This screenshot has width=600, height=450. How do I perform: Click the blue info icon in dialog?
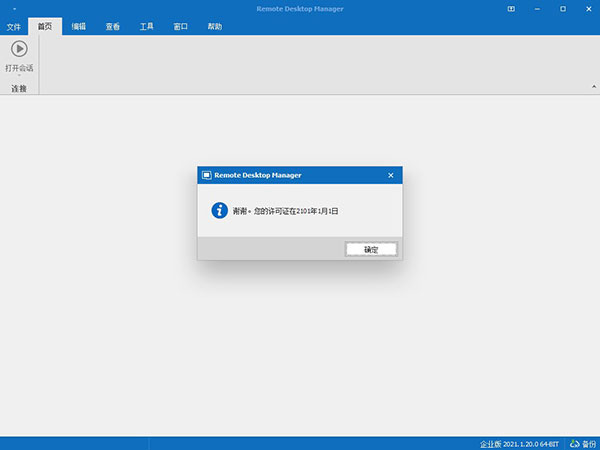pos(220,210)
